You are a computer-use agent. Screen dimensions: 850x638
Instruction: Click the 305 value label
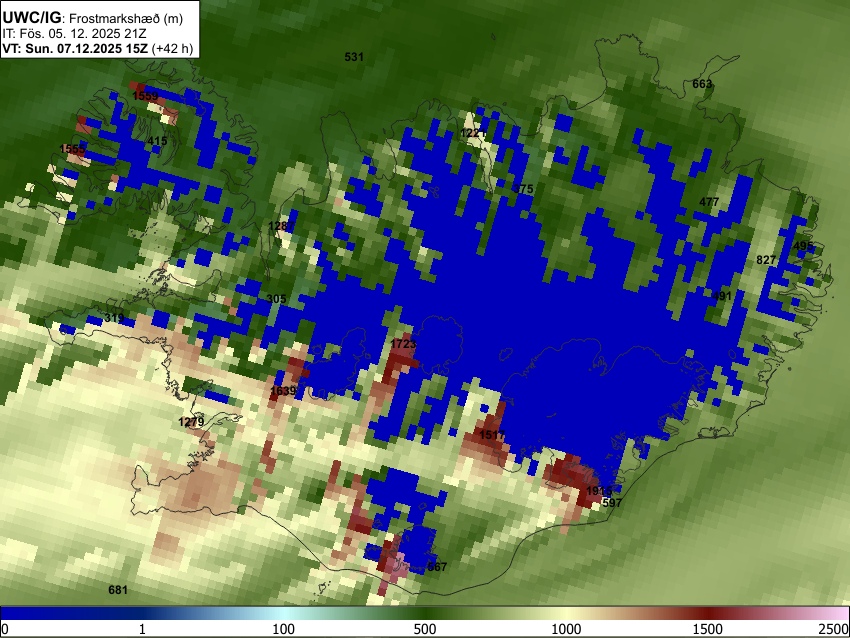point(276,299)
